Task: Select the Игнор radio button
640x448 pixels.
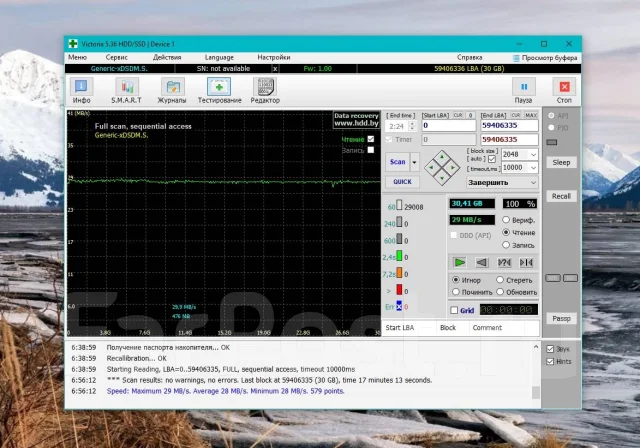Action: click(x=456, y=280)
